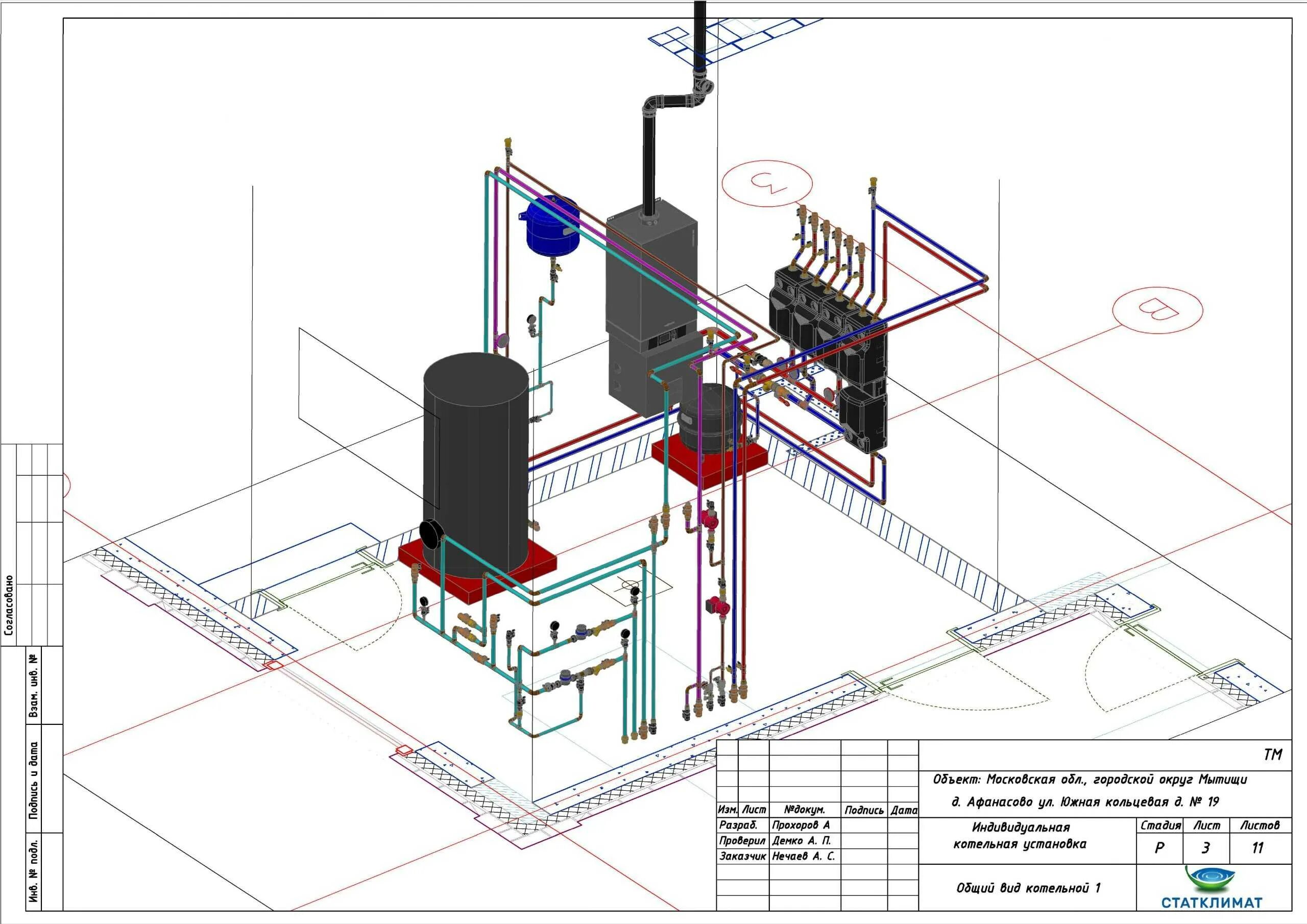
Task: Select the title 'Общий вид котельной 1'
Action: 1028,888
